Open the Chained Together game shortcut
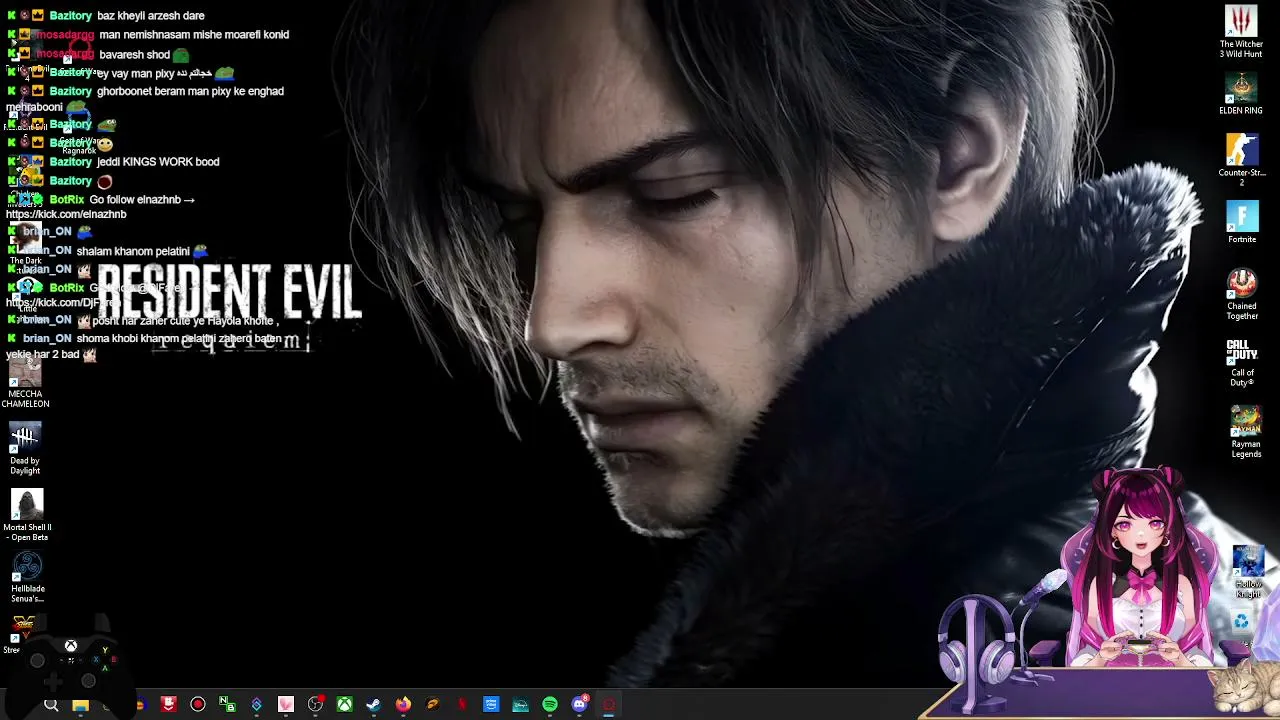The height and width of the screenshot is (720, 1280). pos(1242,294)
